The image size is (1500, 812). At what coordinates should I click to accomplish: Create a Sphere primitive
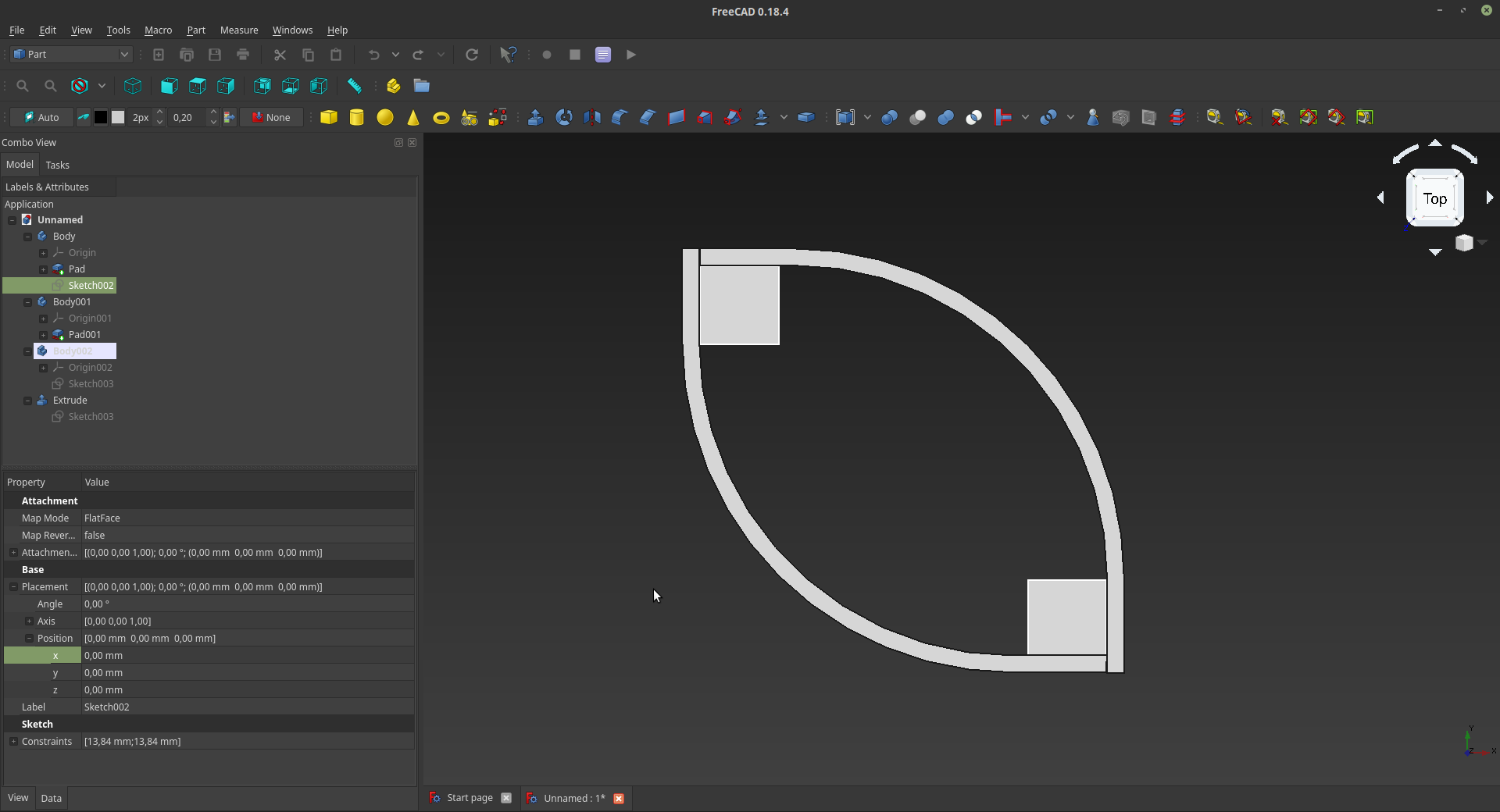tap(385, 117)
